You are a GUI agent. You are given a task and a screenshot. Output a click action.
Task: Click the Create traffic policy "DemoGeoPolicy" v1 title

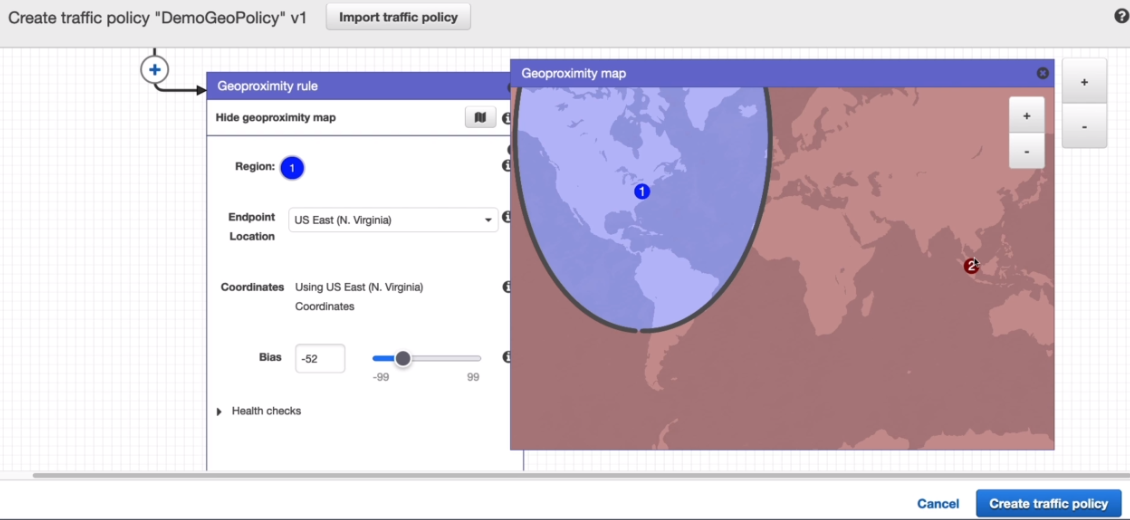coord(157,18)
